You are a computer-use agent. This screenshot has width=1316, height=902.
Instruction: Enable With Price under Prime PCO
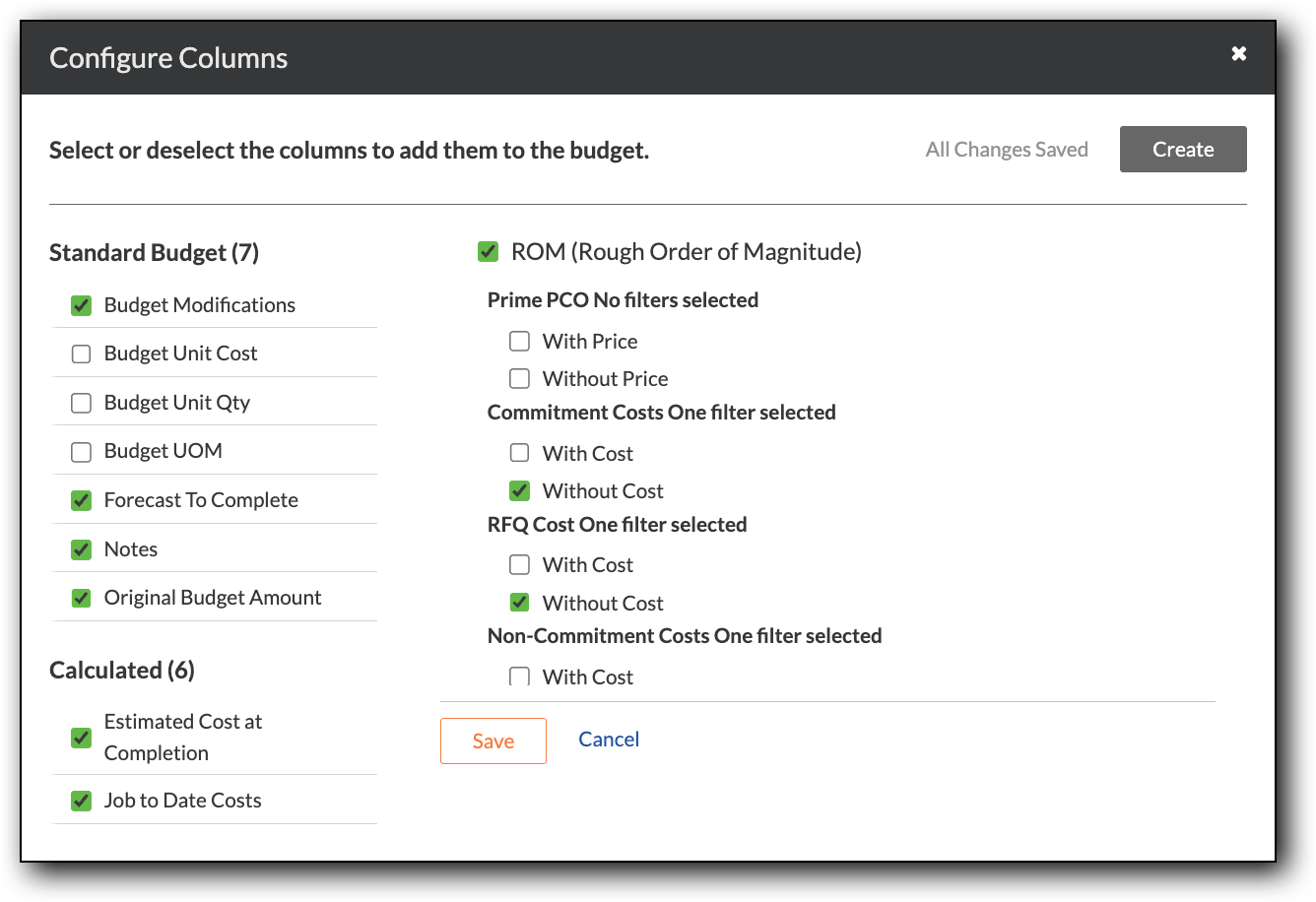coord(519,341)
